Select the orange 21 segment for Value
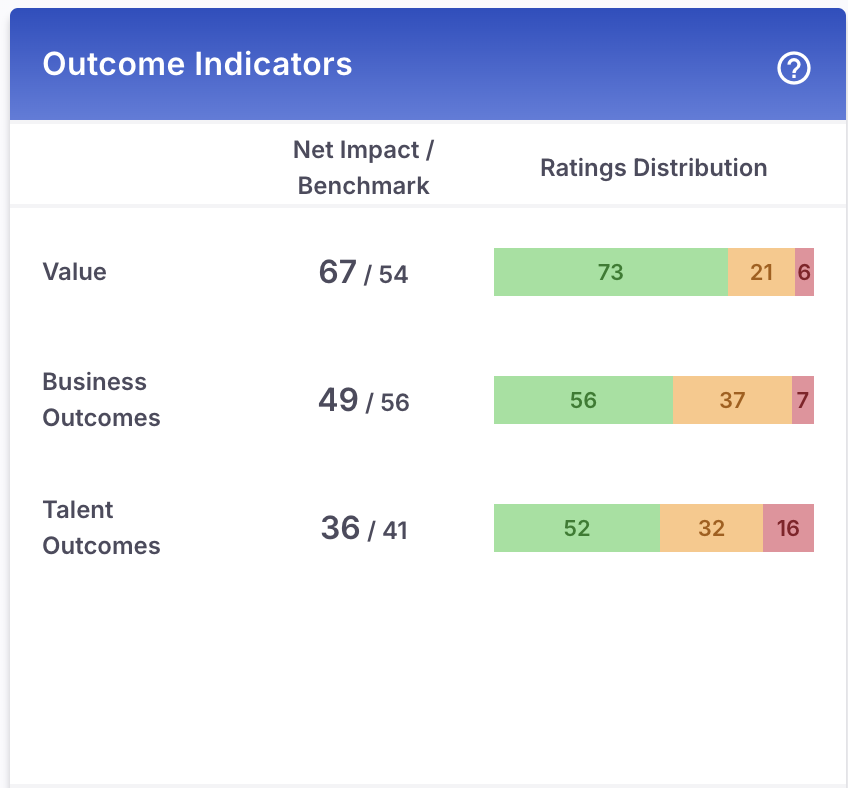848x788 pixels. coord(762,272)
